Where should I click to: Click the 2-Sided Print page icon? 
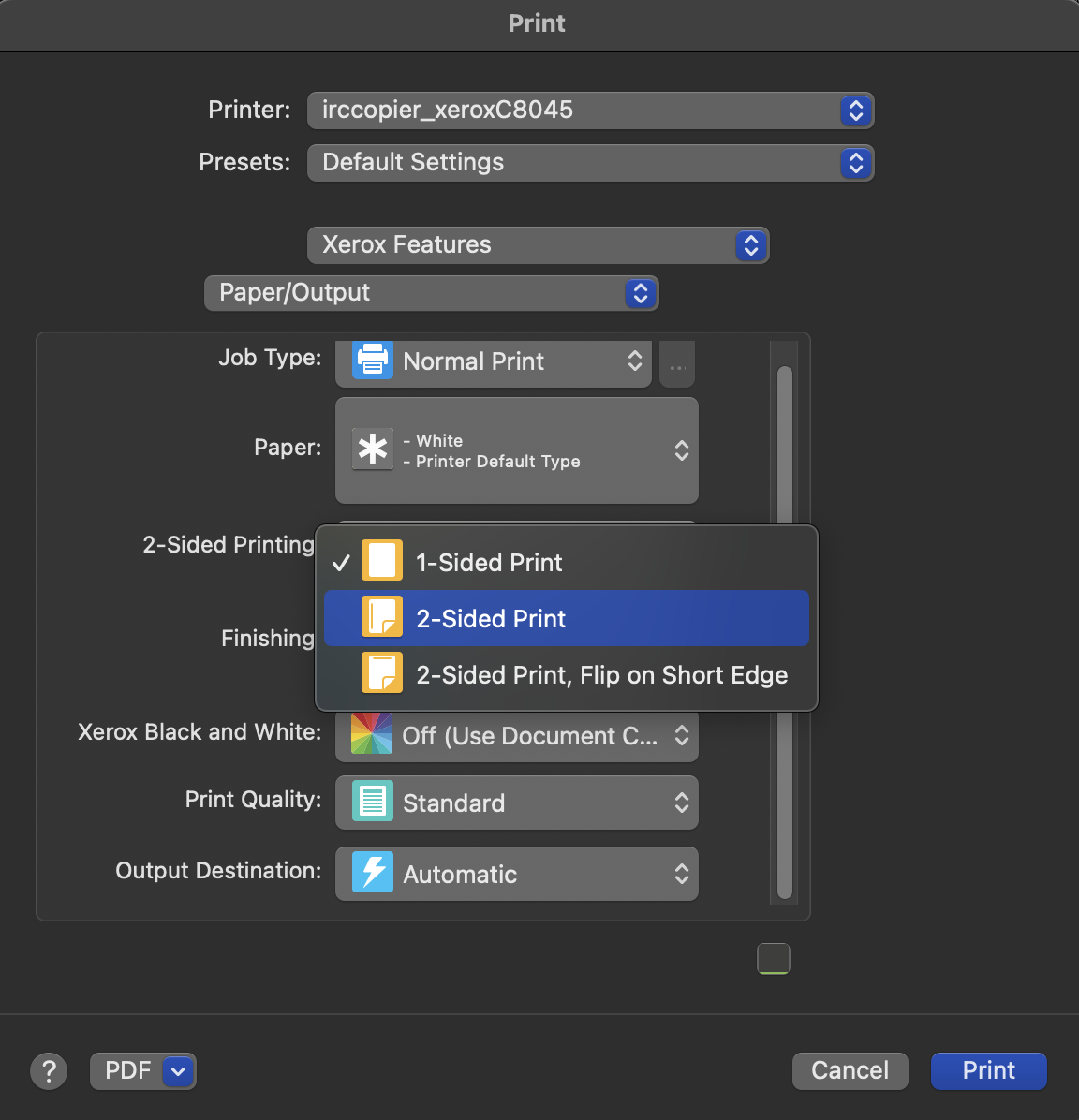click(382, 618)
